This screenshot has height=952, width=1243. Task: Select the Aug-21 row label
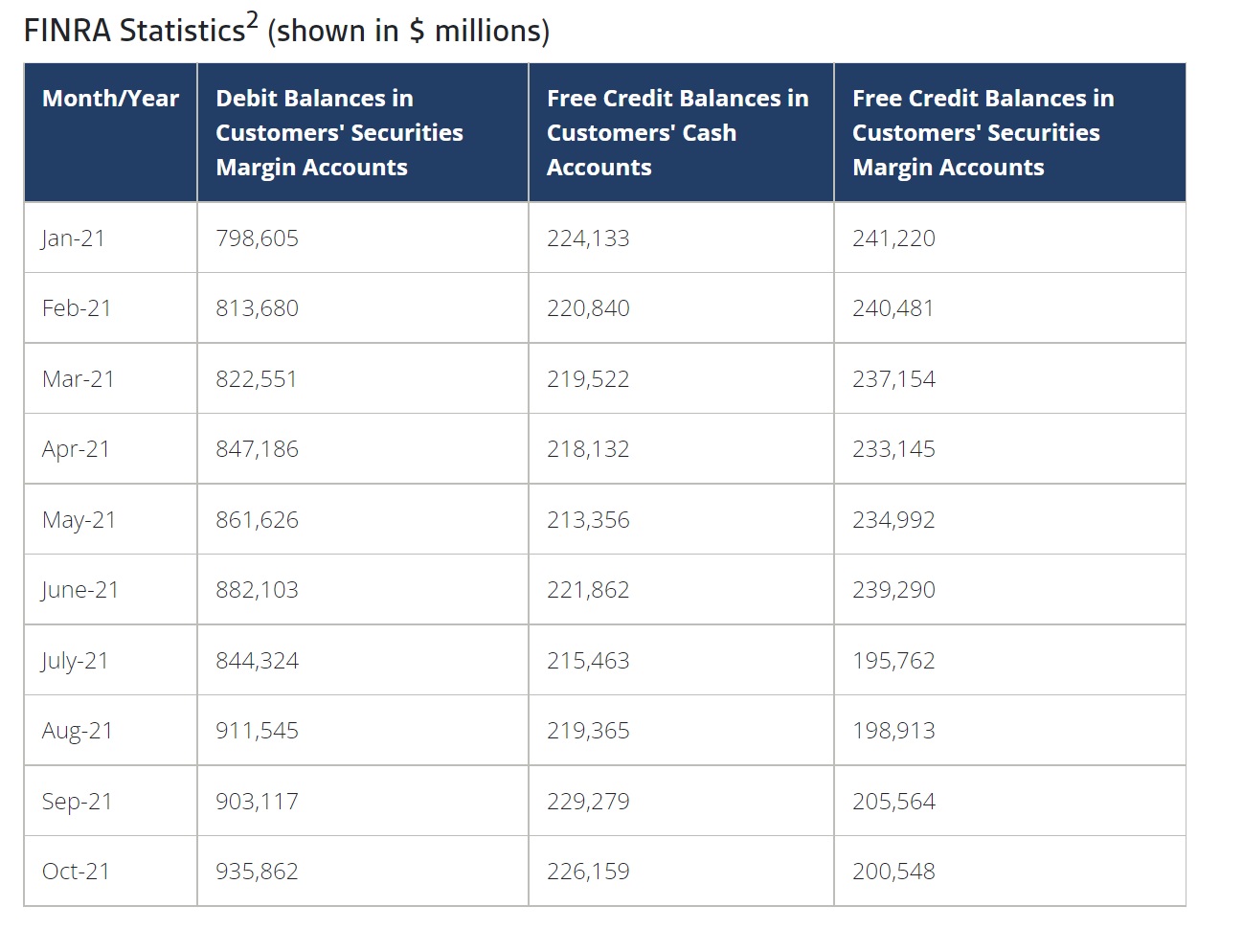(78, 731)
